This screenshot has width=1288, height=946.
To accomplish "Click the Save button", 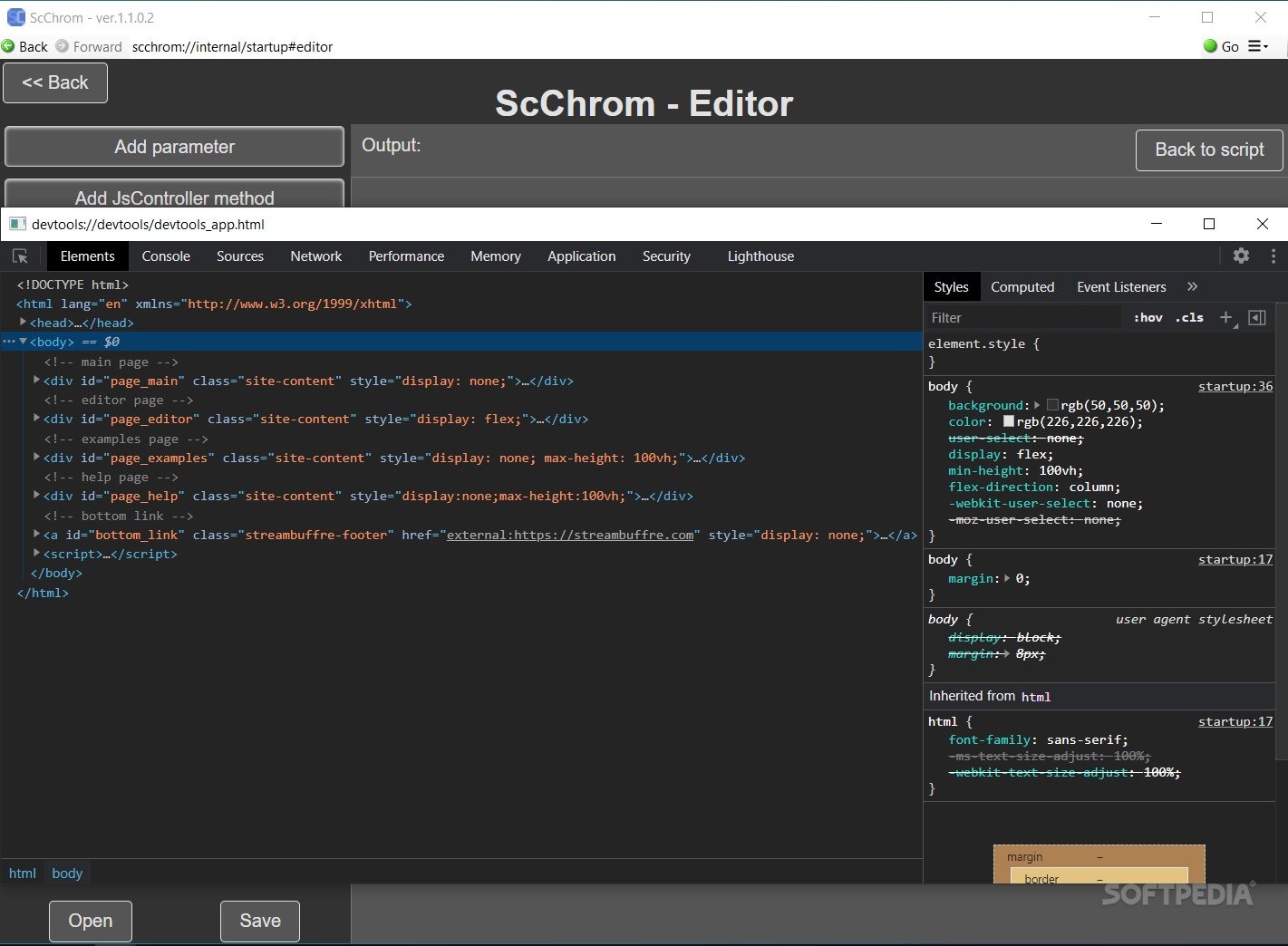I will [260, 921].
